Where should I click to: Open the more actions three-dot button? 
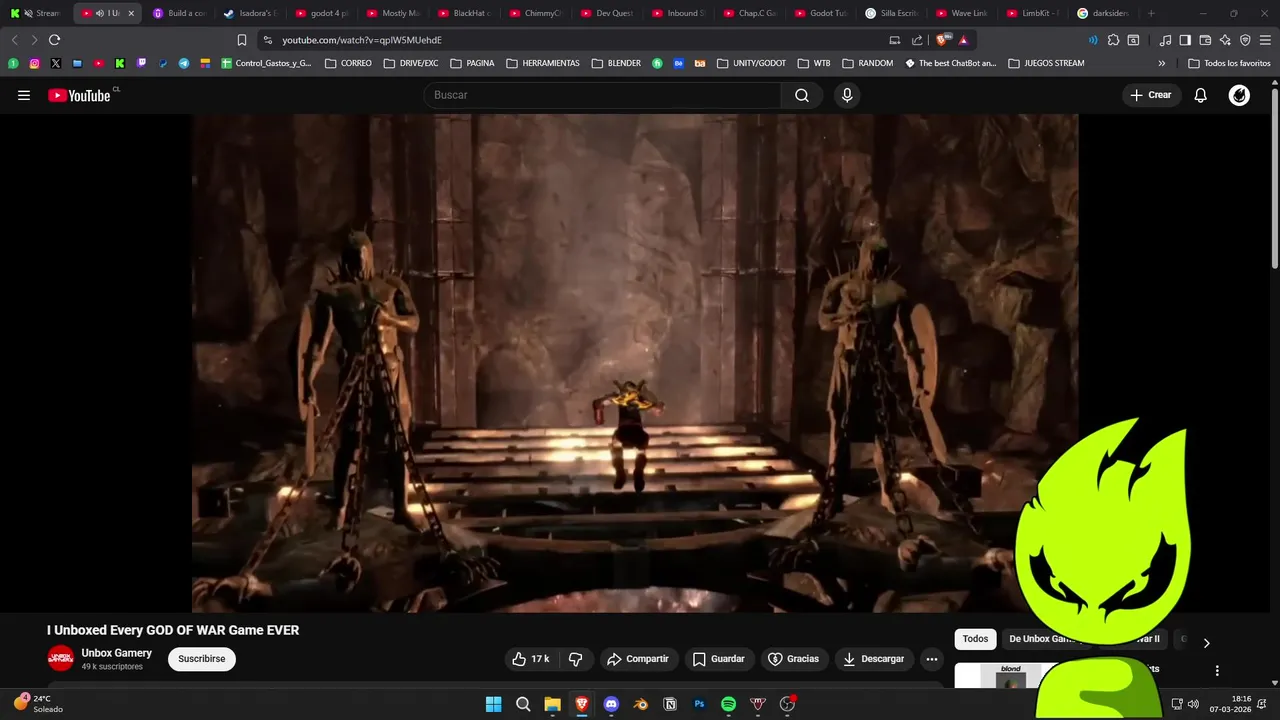932,659
